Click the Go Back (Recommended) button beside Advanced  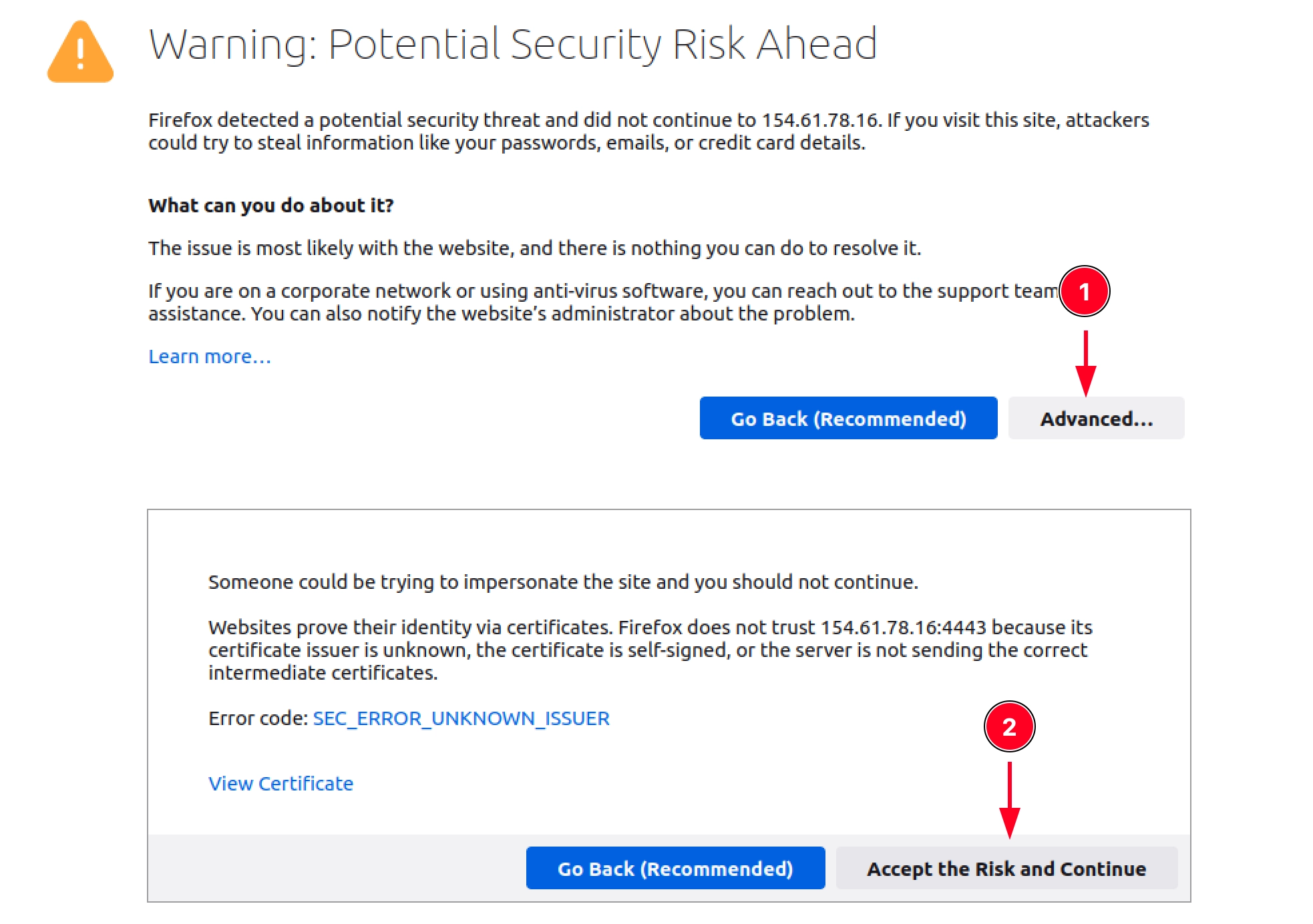tap(848, 419)
